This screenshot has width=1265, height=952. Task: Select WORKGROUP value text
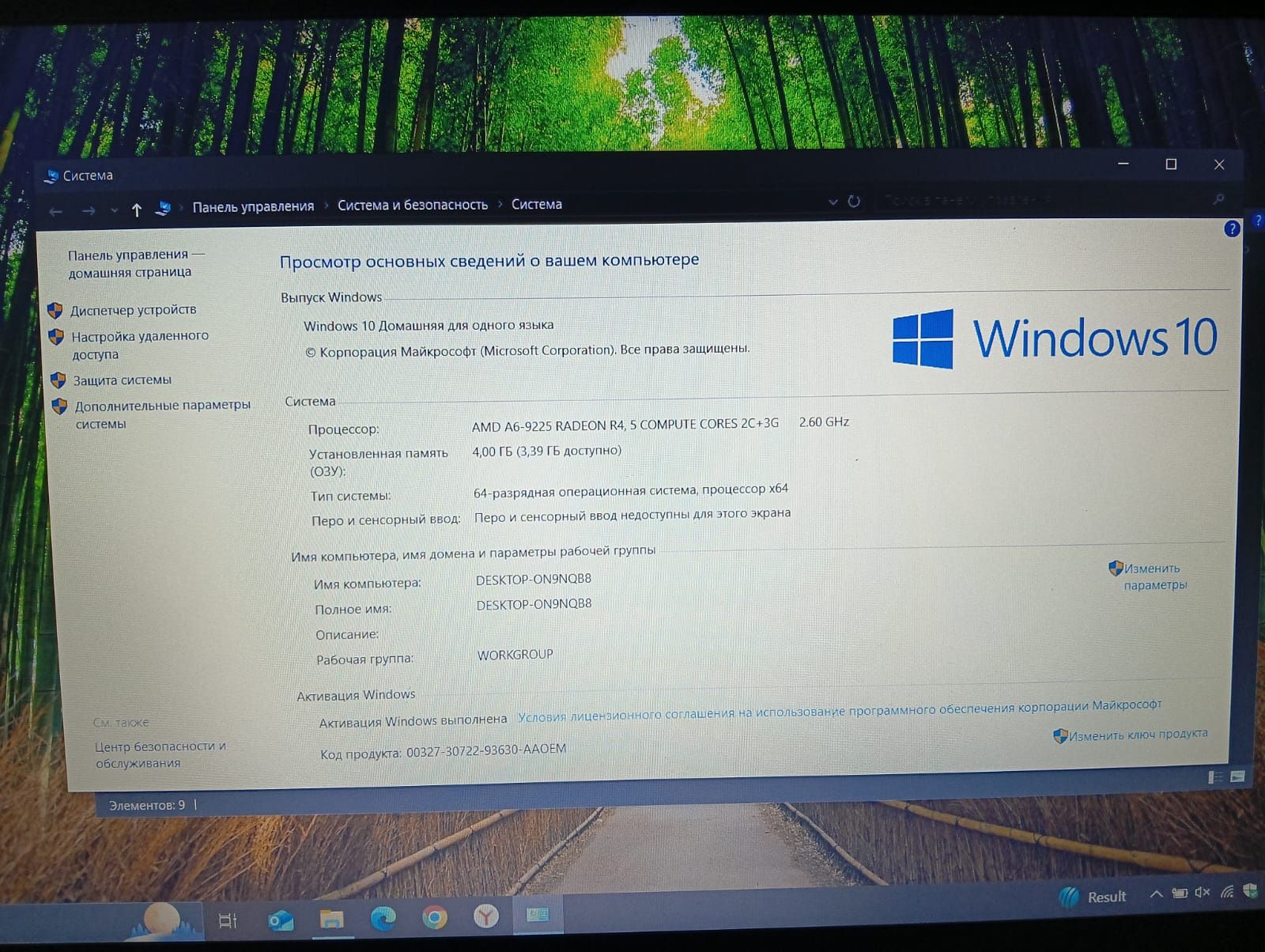tap(515, 655)
